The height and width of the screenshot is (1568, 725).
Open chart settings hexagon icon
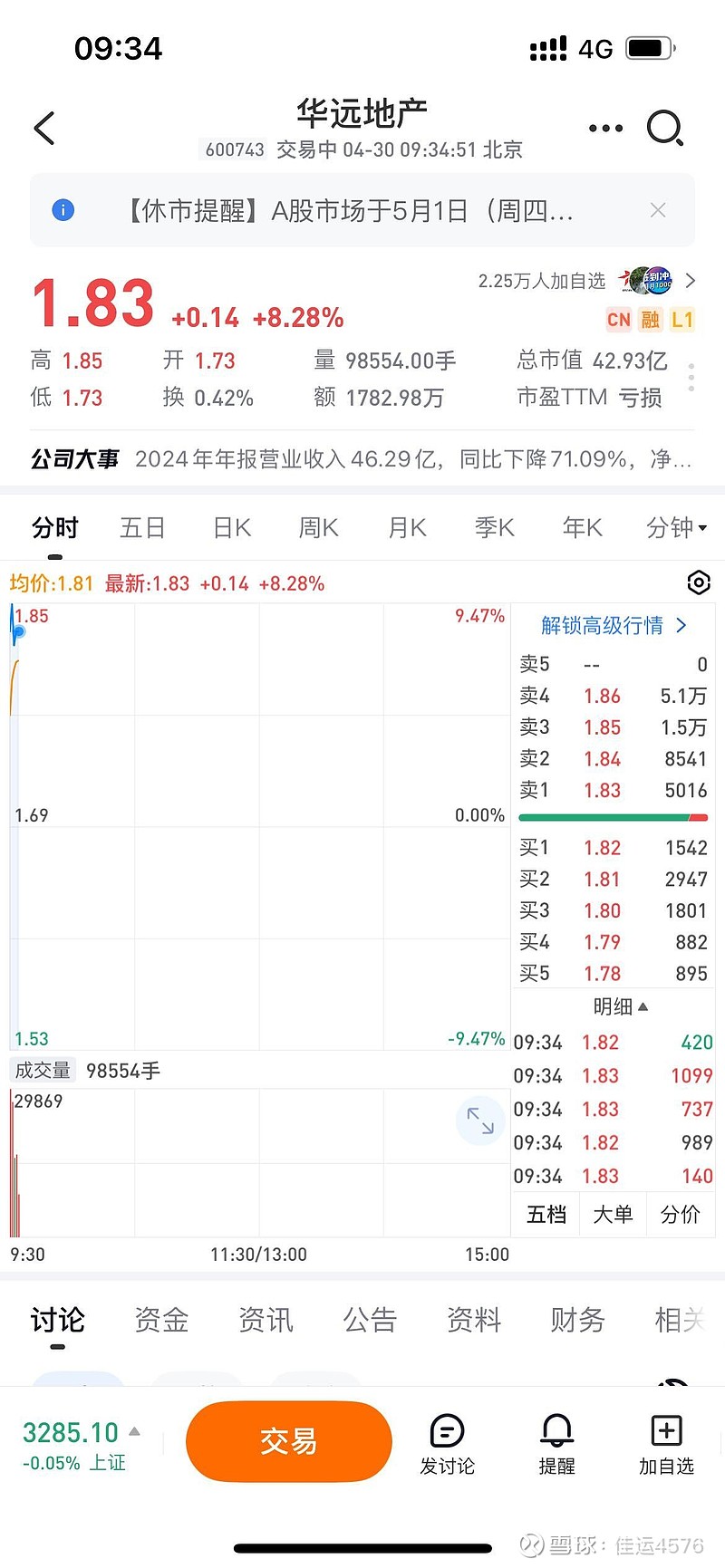pos(699,582)
